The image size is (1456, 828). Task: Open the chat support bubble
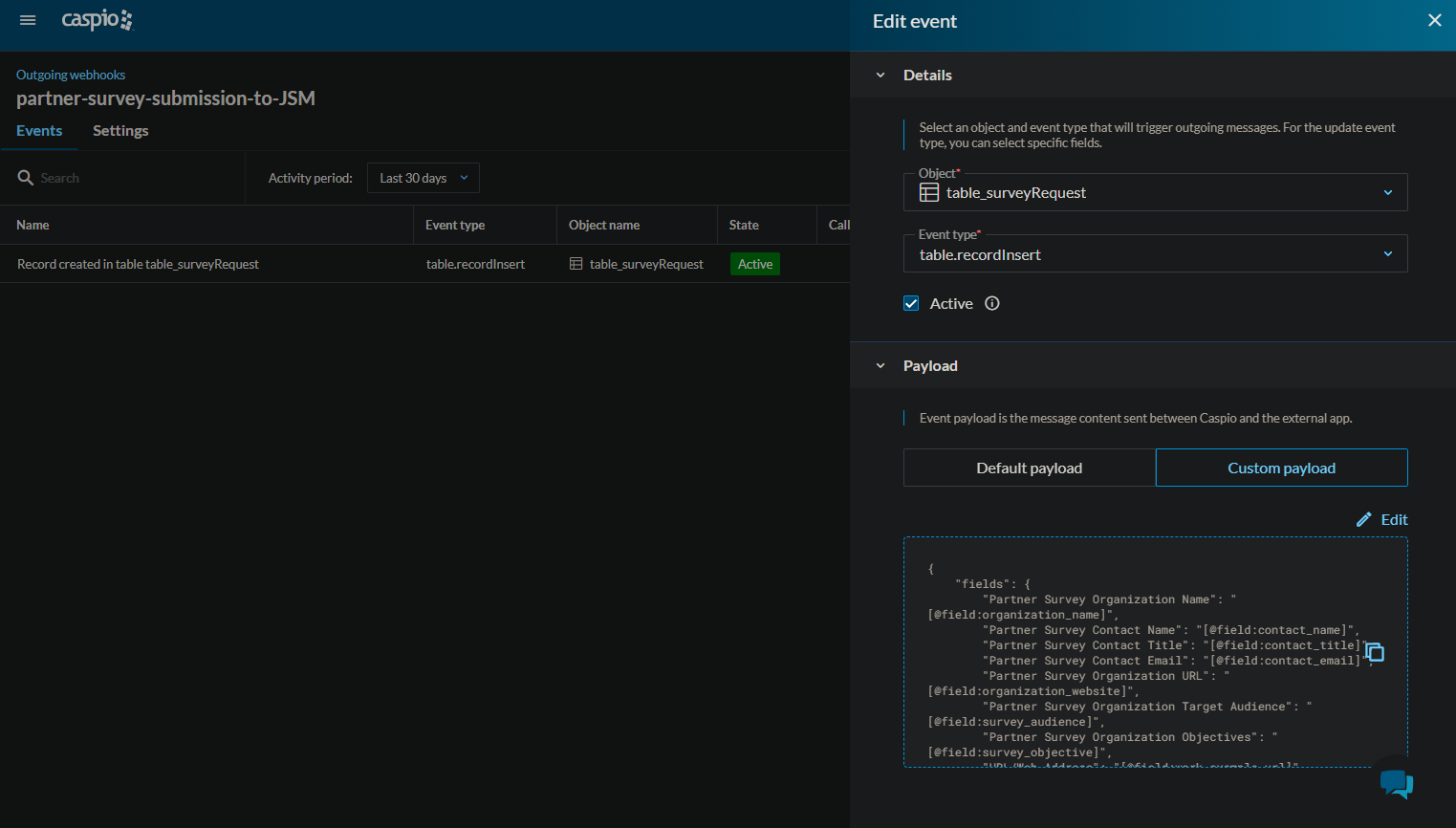(1396, 783)
